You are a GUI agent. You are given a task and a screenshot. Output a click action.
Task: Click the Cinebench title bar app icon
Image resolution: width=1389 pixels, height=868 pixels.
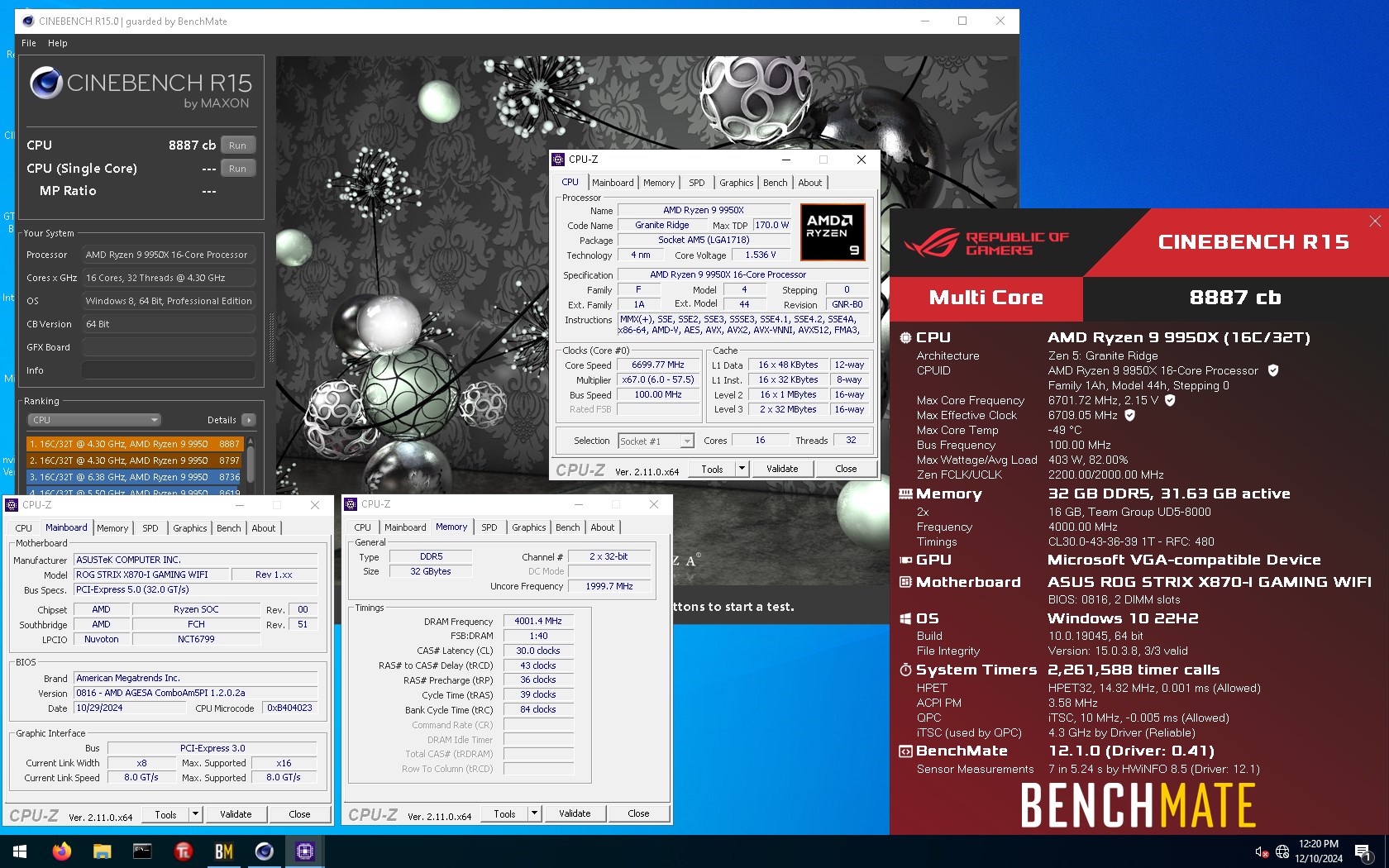tap(27, 21)
